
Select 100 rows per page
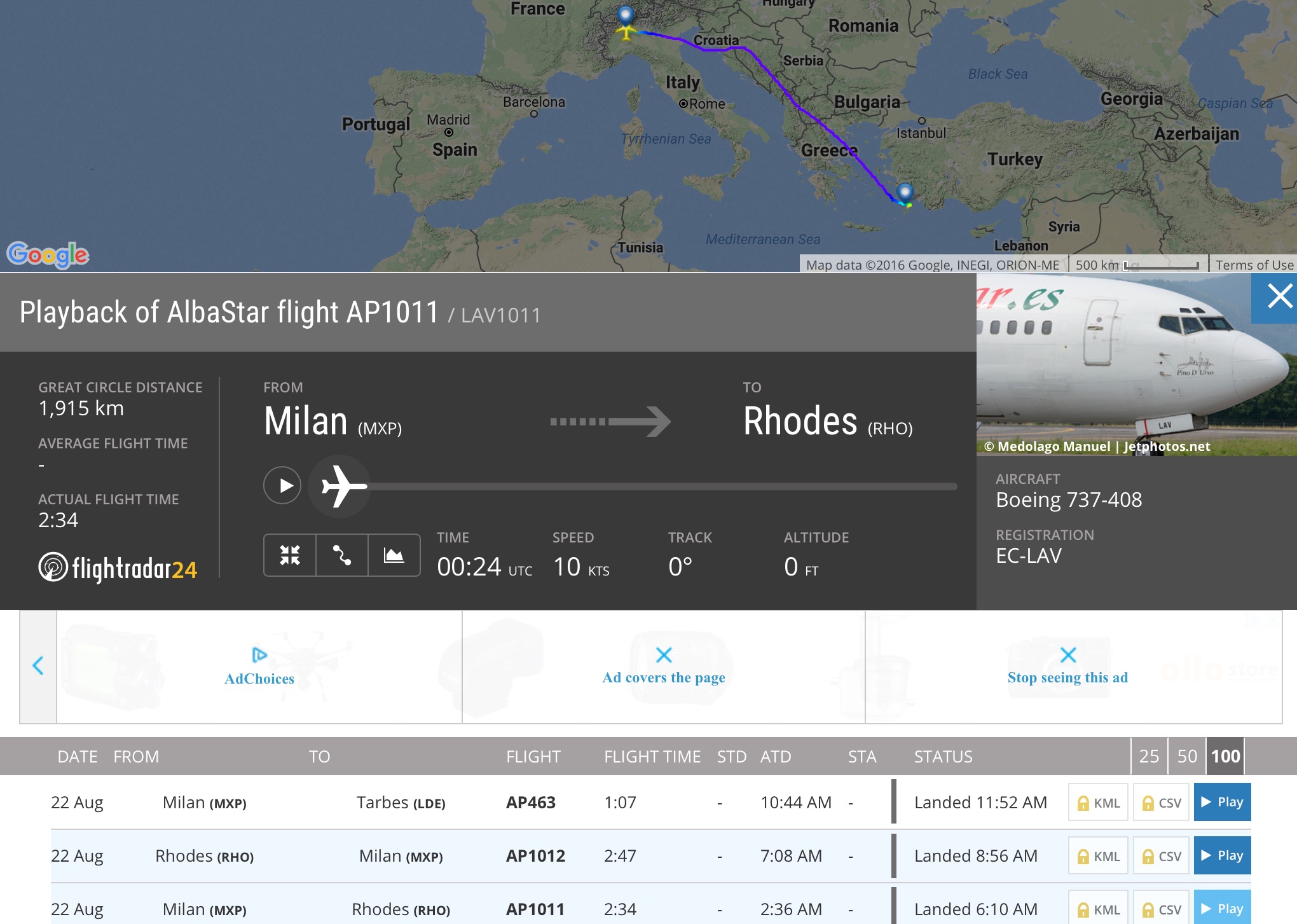click(1225, 756)
